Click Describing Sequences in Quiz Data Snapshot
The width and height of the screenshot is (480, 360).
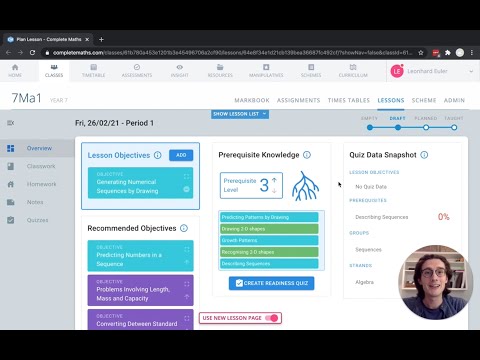click(x=382, y=217)
